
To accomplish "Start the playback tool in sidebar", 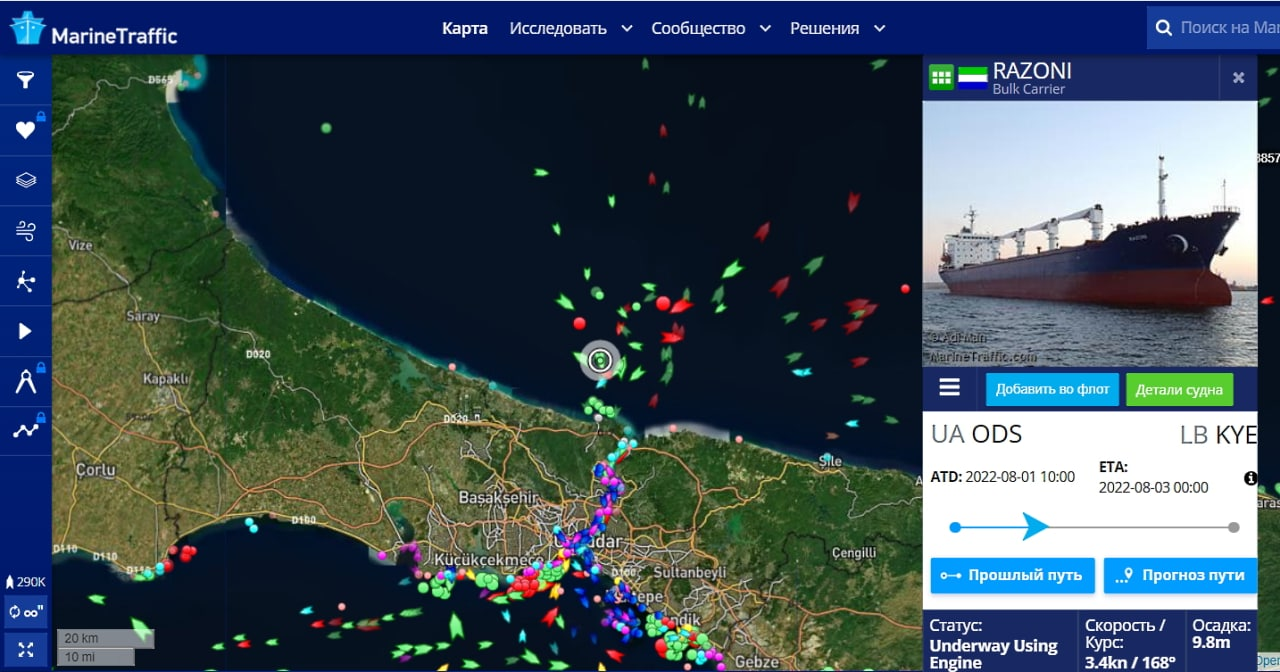I will point(25,331).
